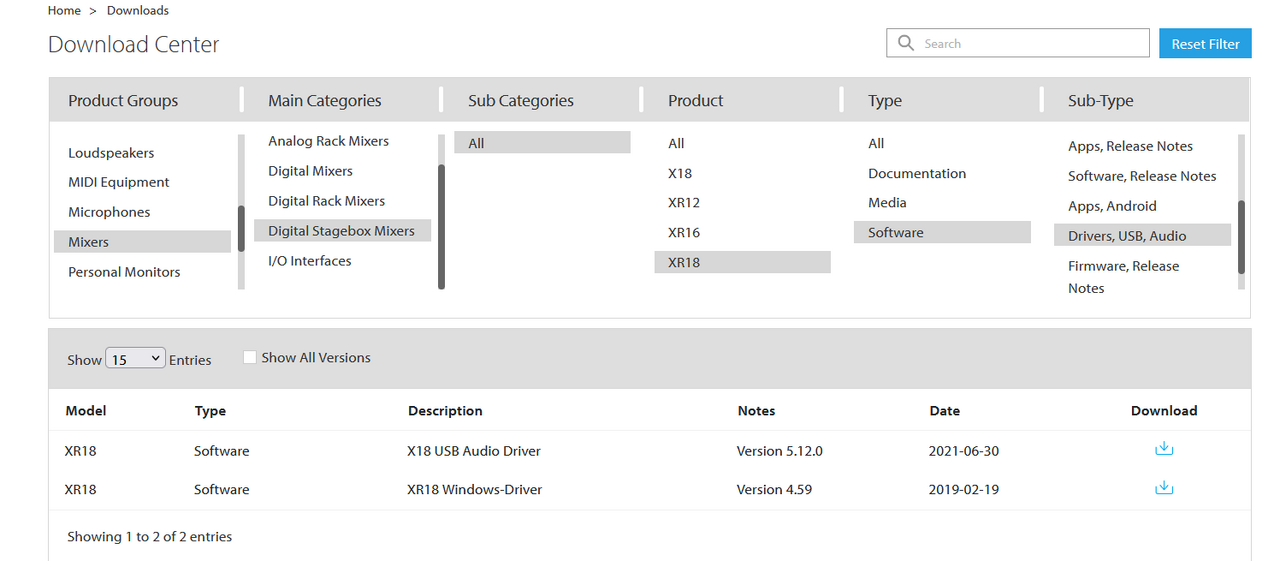
Task: Select Apps, Release Notes sub-type
Action: [x=1130, y=146]
